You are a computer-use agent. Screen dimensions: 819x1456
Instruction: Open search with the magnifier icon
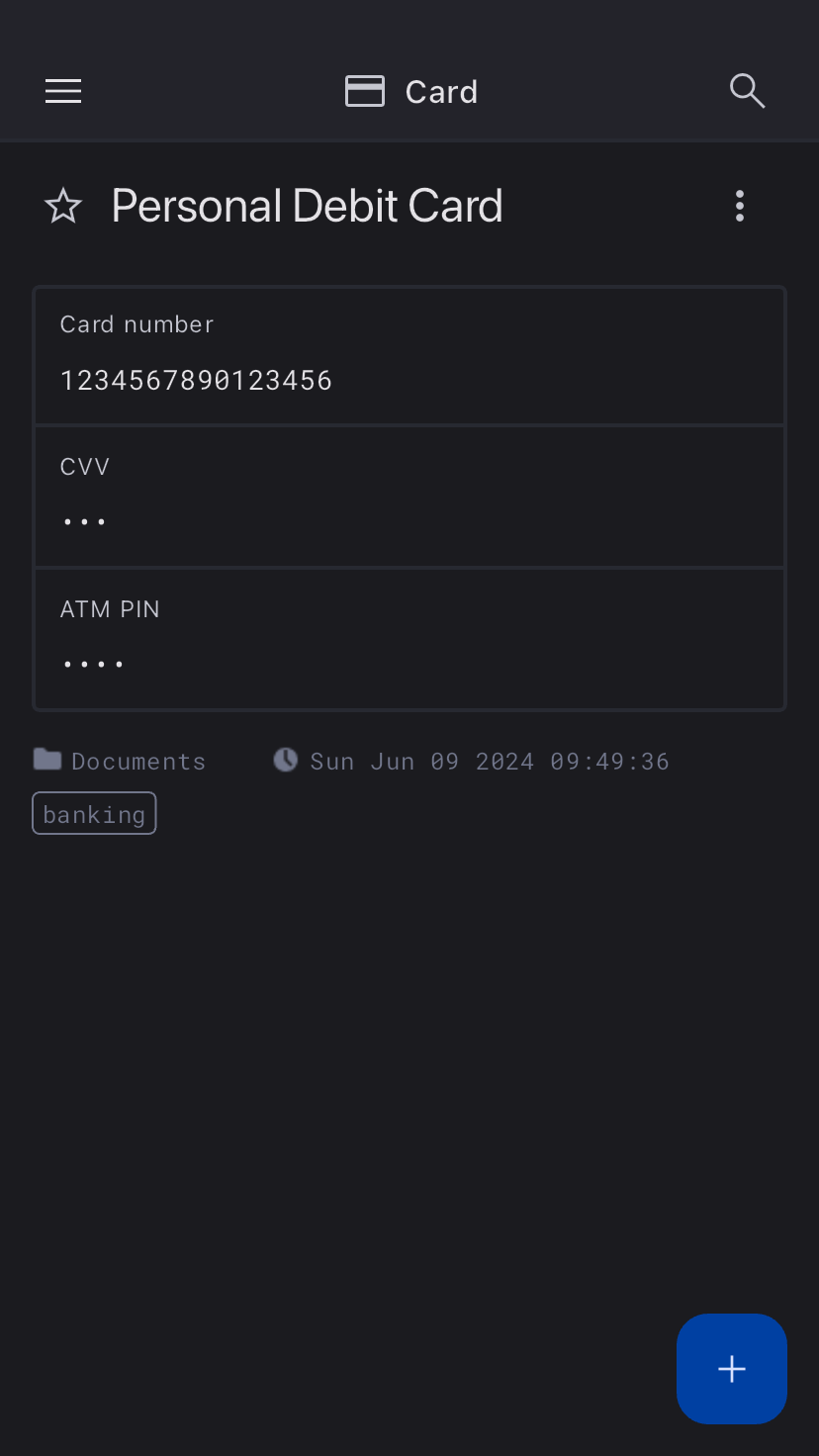point(747,92)
